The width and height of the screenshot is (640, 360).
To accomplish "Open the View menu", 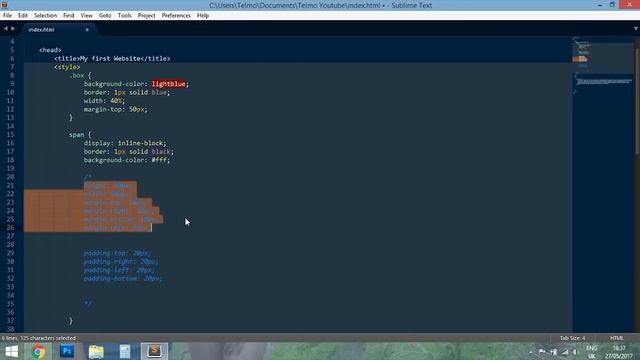I will [87, 16].
